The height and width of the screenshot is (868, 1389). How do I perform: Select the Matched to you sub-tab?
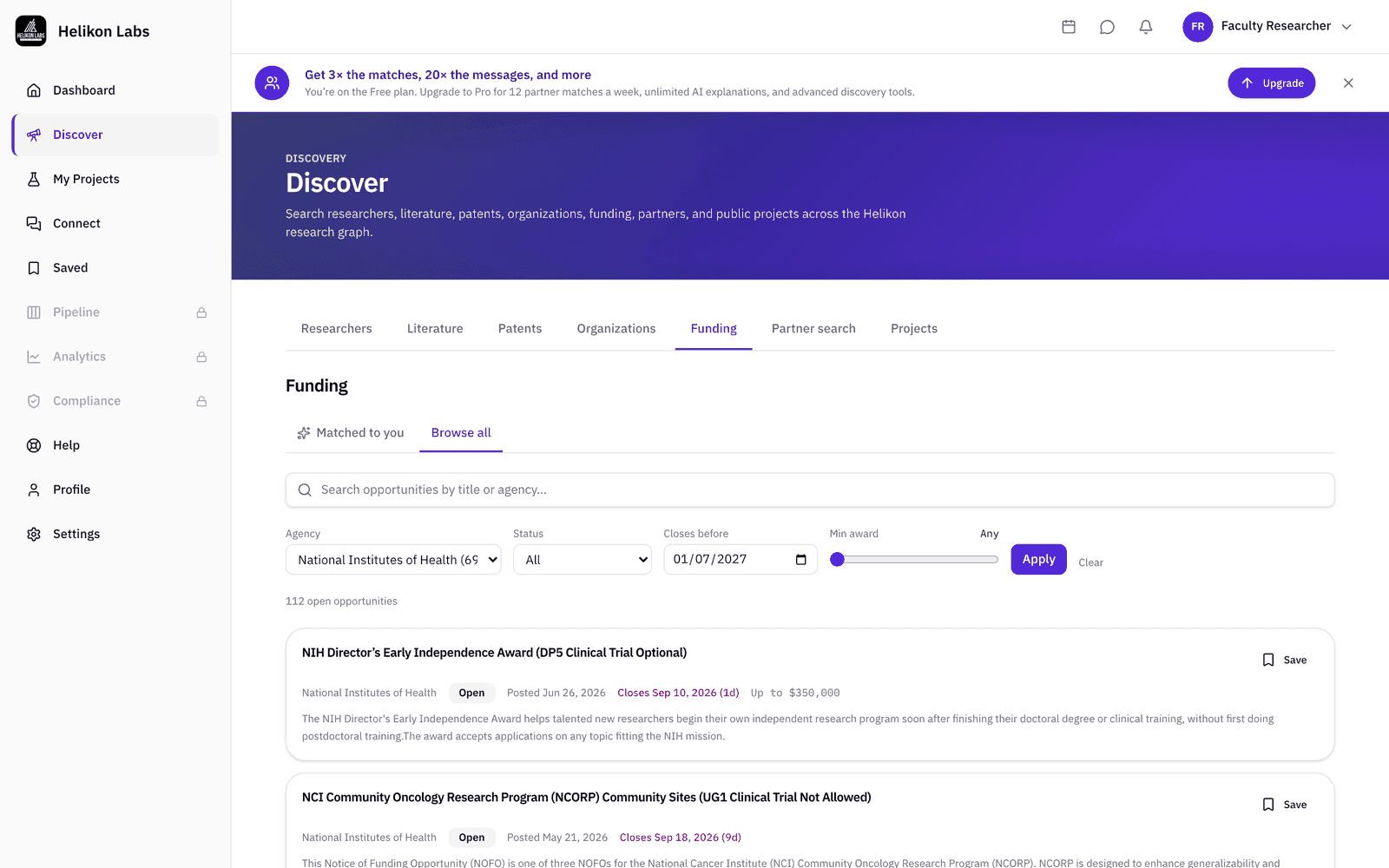pos(351,433)
